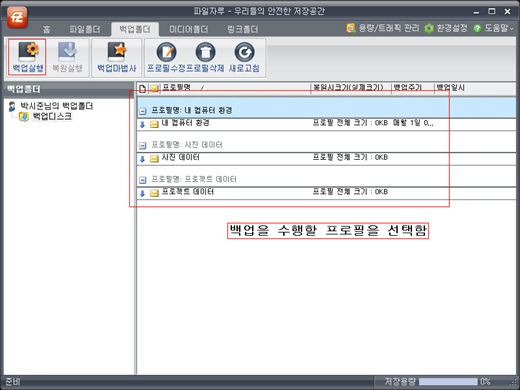Image resolution: width=520 pixels, height=390 pixels.
Task: Click the blue arrow beside 프로젝트 데이터
Action: pos(142,193)
